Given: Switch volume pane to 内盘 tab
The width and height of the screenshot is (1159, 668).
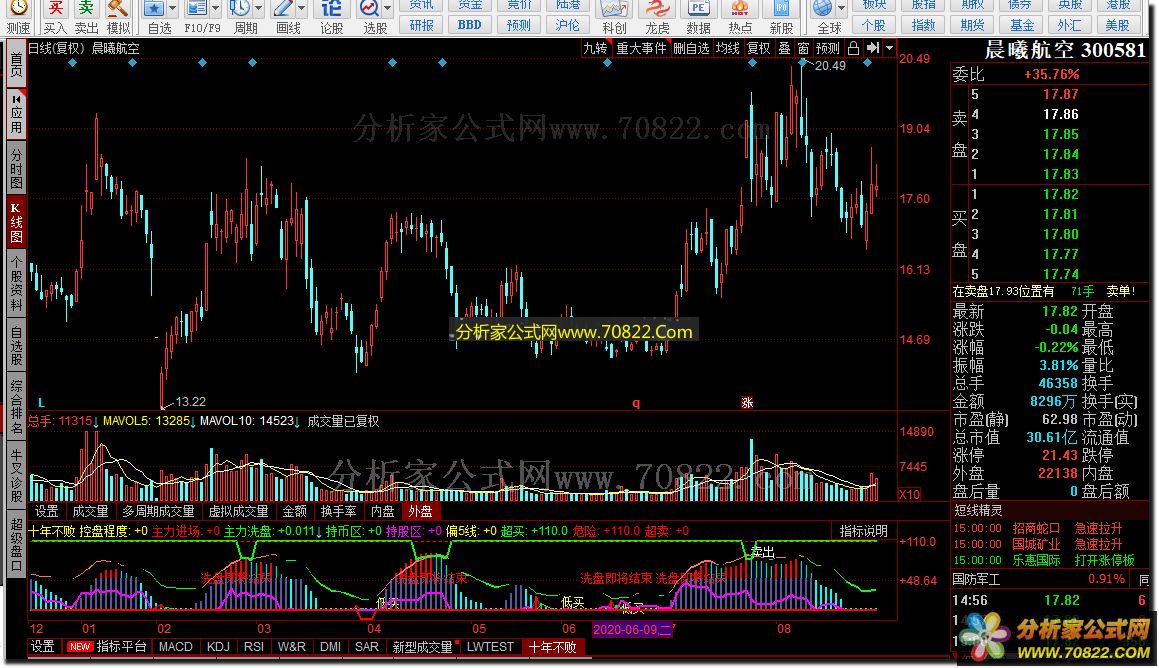Looking at the screenshot, I should click(x=382, y=511).
